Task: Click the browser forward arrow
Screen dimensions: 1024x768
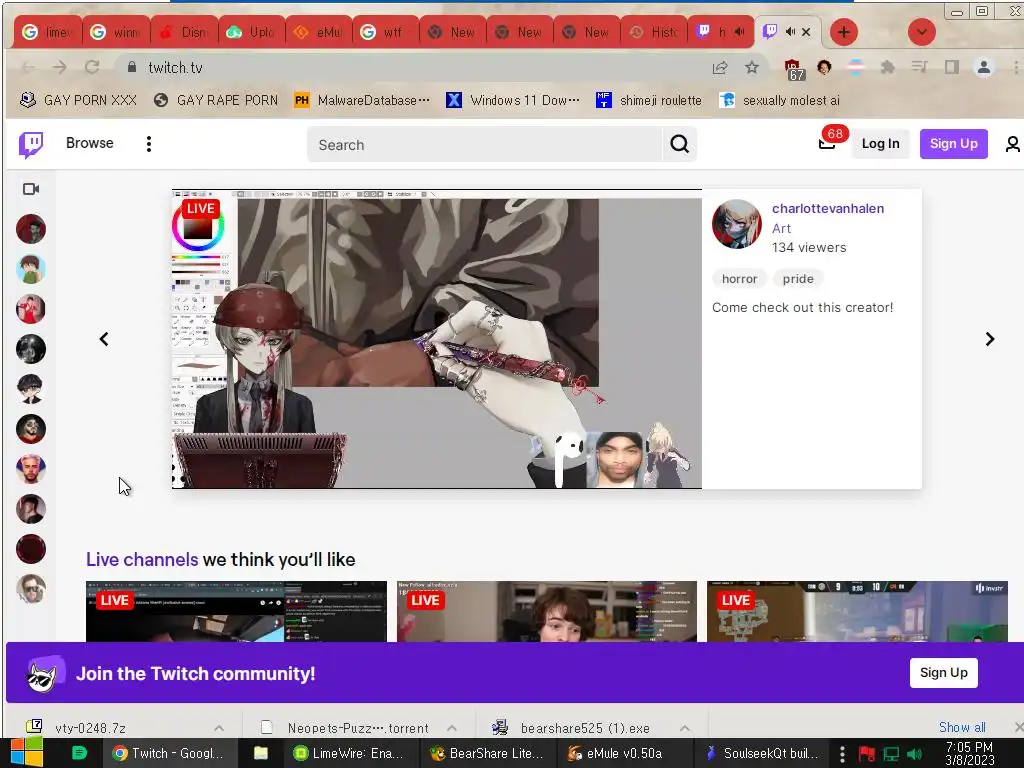Action: [x=59, y=67]
